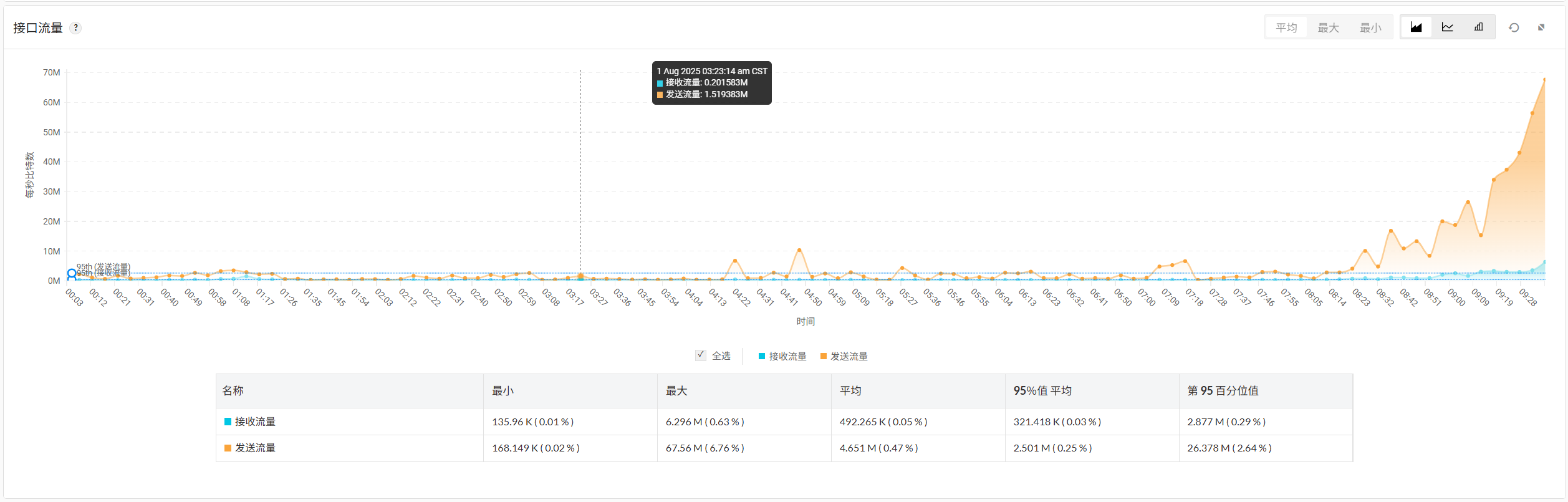Click the 最大 column header in table

click(x=676, y=390)
